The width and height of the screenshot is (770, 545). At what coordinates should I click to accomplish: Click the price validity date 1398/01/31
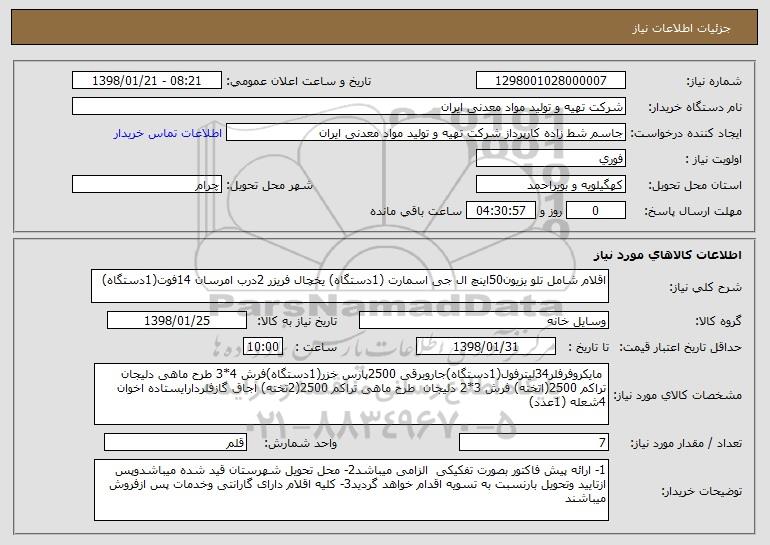click(486, 347)
